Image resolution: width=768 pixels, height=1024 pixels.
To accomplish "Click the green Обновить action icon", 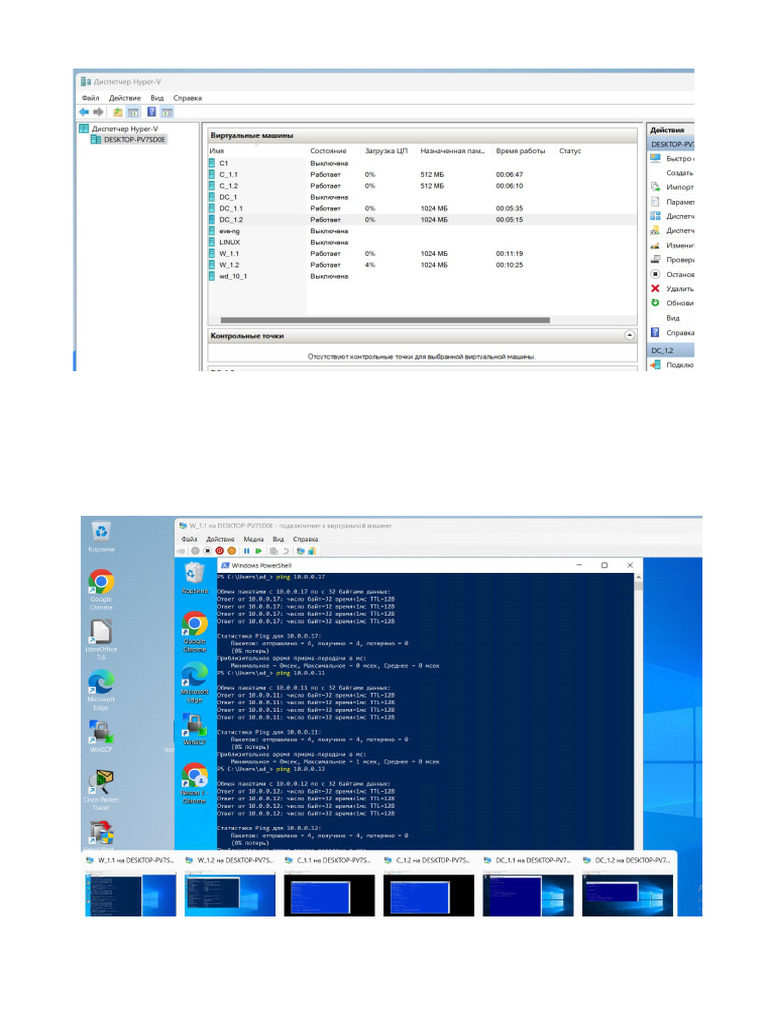I will tap(656, 302).
